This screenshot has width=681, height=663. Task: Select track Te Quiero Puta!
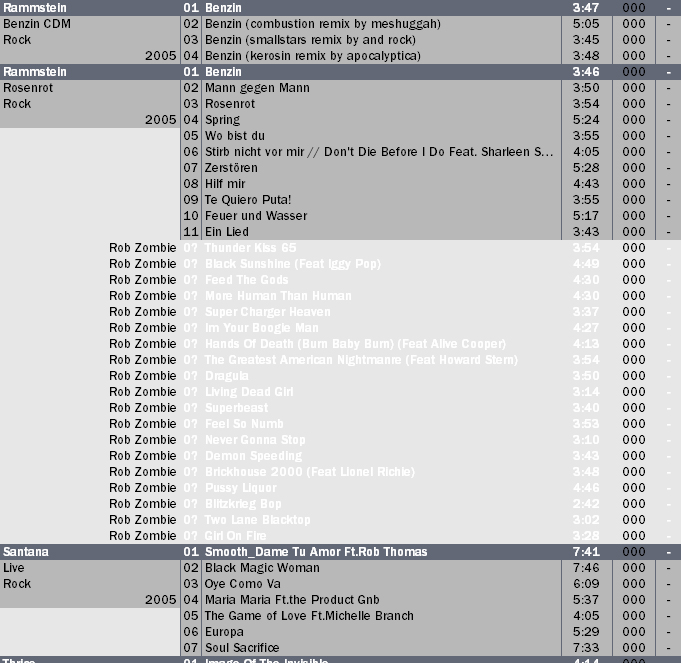coord(248,200)
